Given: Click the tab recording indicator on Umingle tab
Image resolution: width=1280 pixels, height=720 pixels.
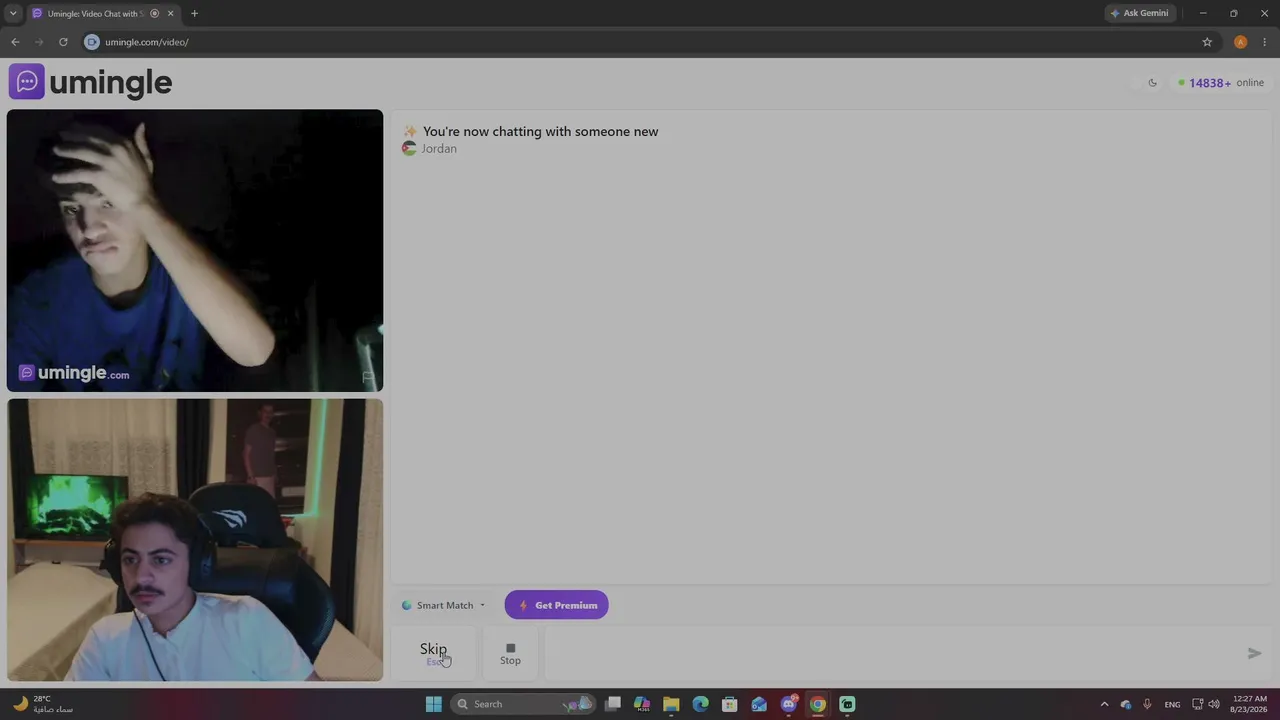Looking at the screenshot, I should tap(154, 13).
